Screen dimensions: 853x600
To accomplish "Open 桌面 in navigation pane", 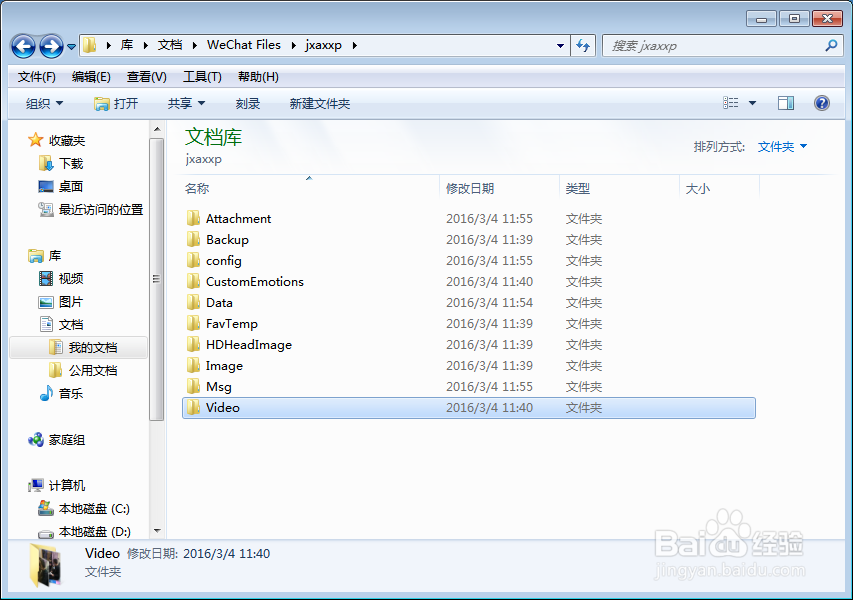I will coord(61,187).
